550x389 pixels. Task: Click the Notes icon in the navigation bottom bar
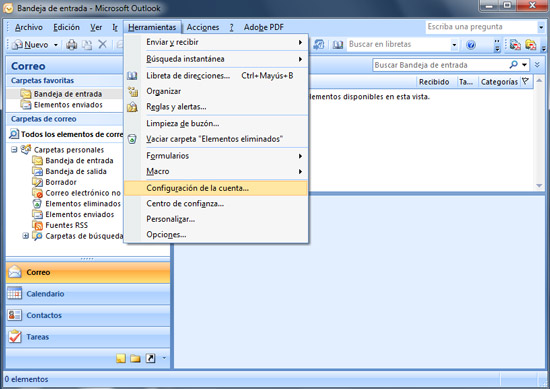121,358
